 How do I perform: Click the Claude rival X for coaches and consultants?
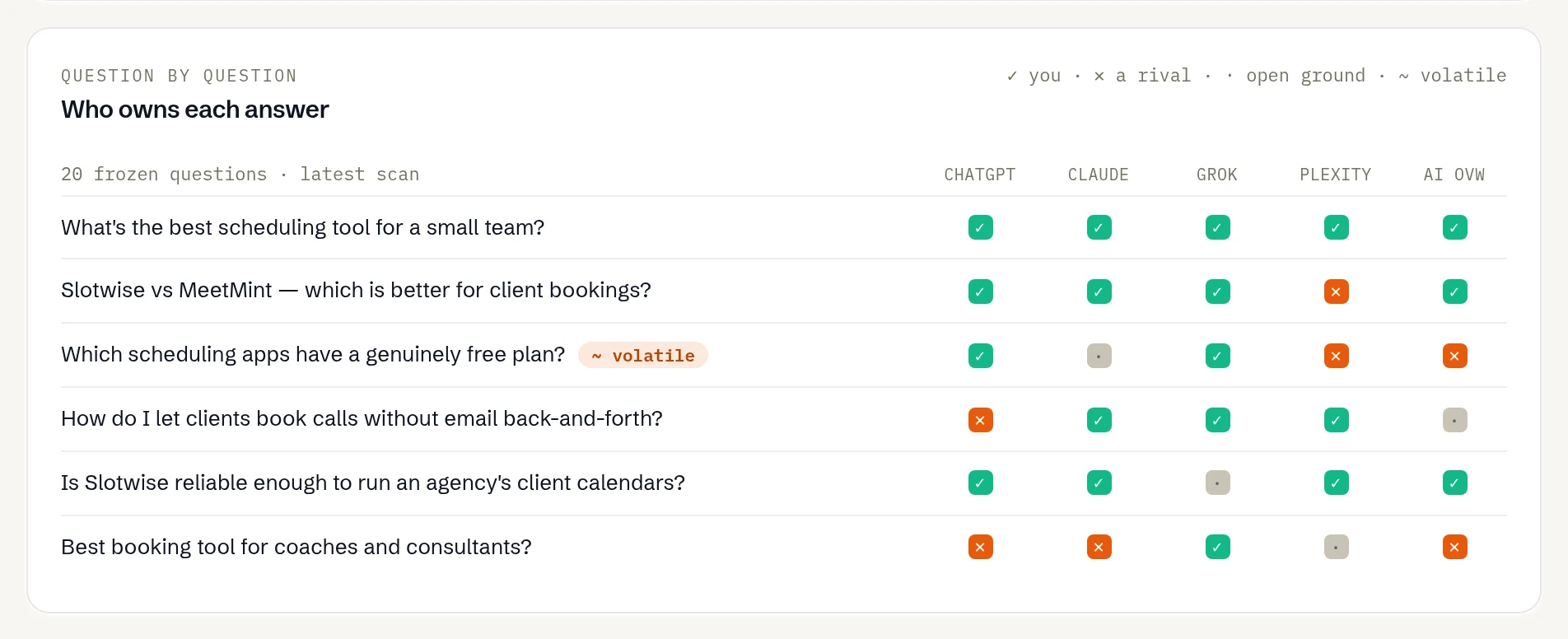coord(1099,547)
